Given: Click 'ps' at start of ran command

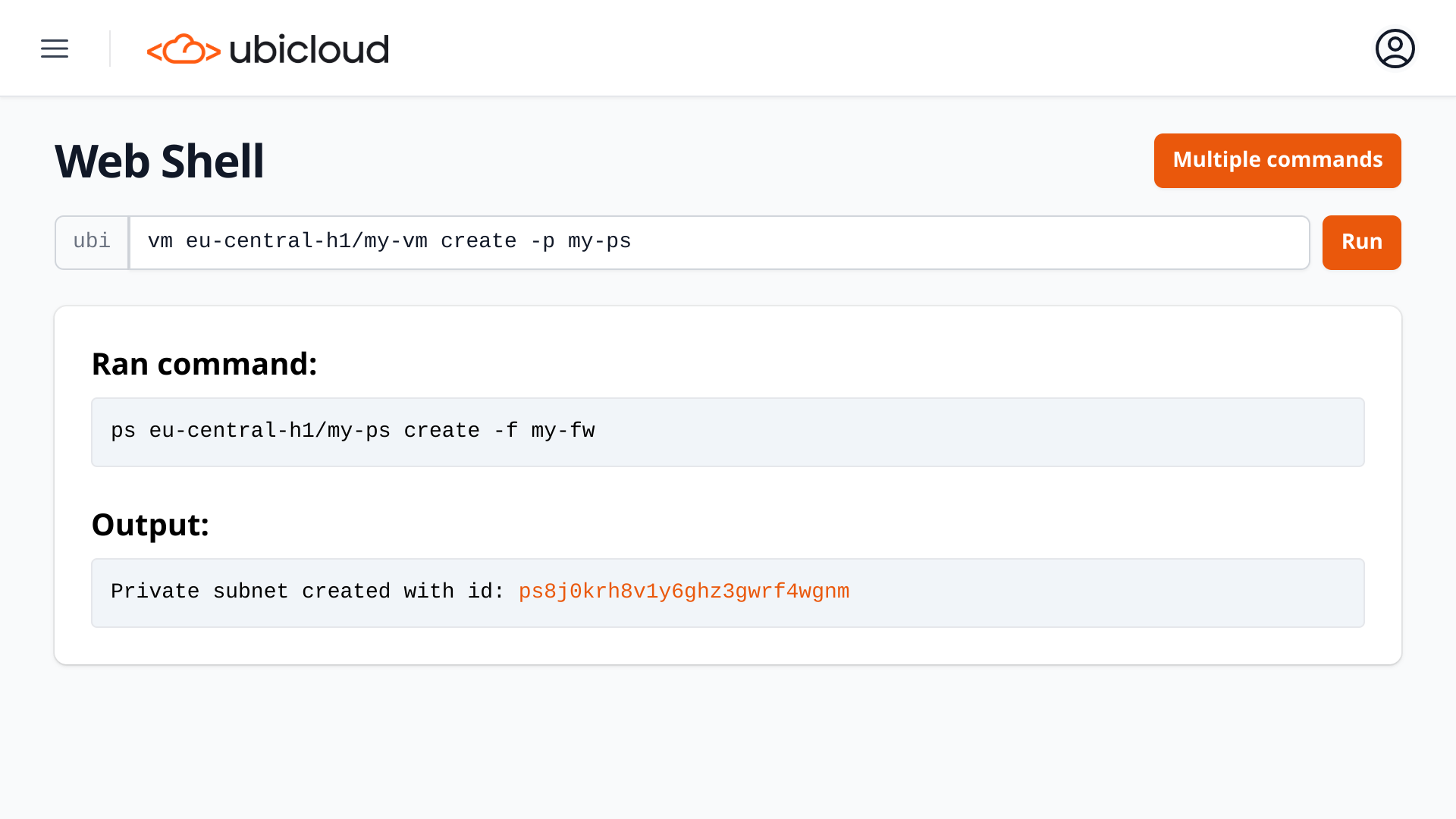Looking at the screenshot, I should point(123,431).
